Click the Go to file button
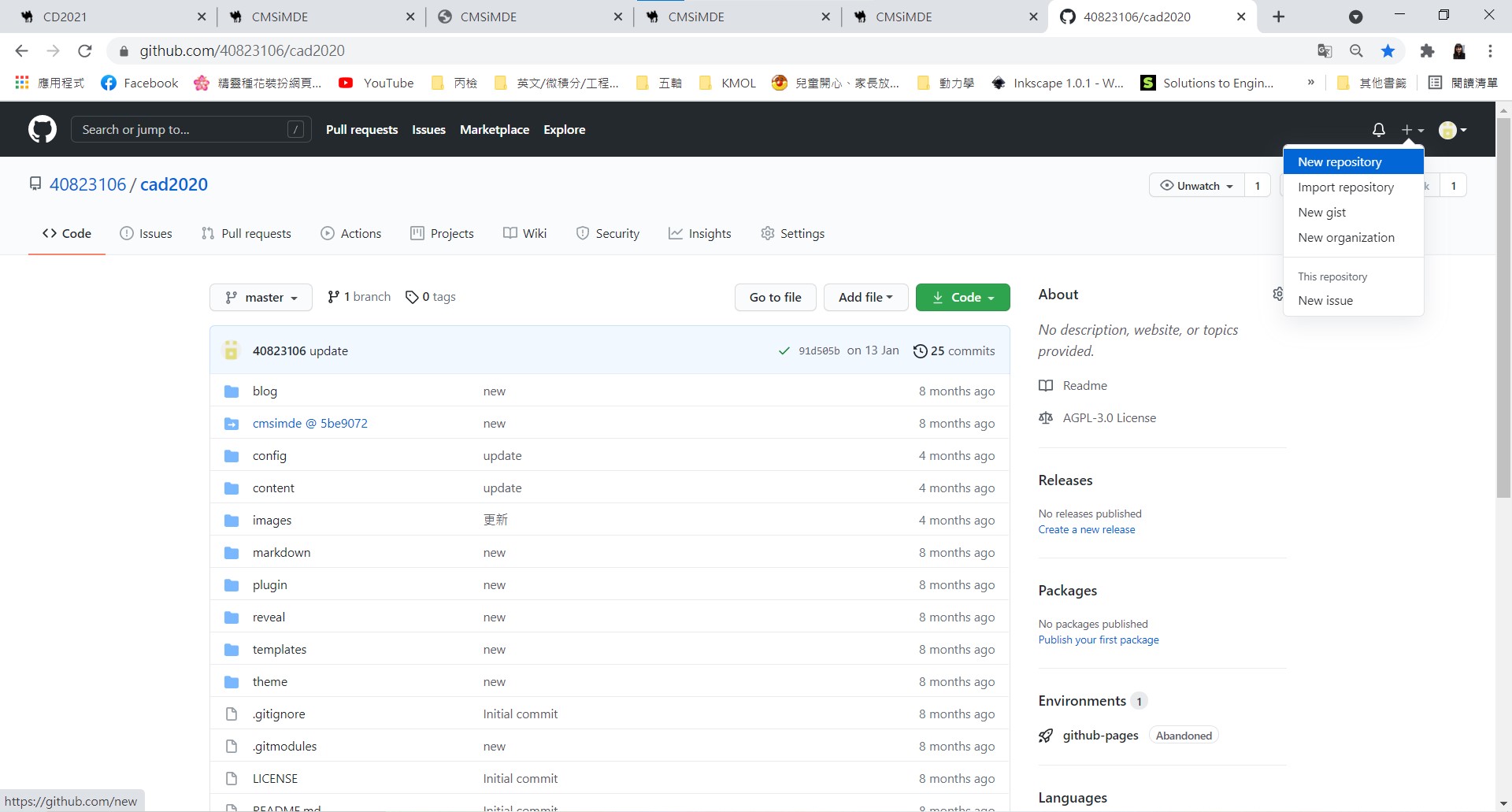The height and width of the screenshot is (812, 1512). point(776,297)
